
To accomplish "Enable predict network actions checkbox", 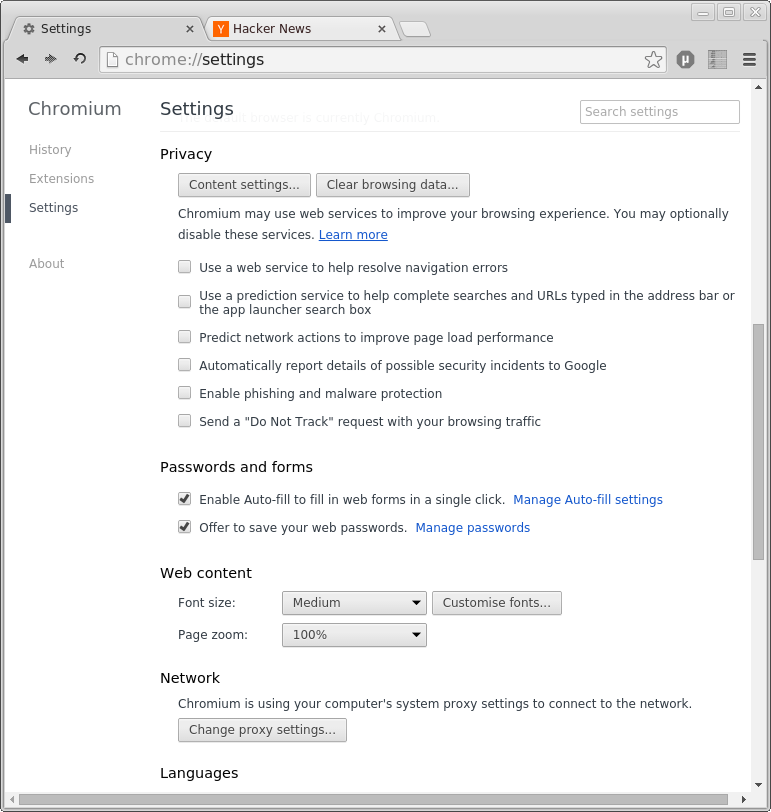I will [x=184, y=337].
